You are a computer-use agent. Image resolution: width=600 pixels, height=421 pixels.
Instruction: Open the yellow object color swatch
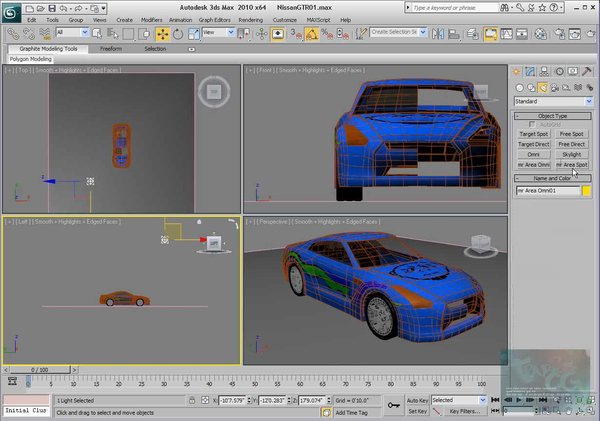pyautogui.click(x=586, y=191)
